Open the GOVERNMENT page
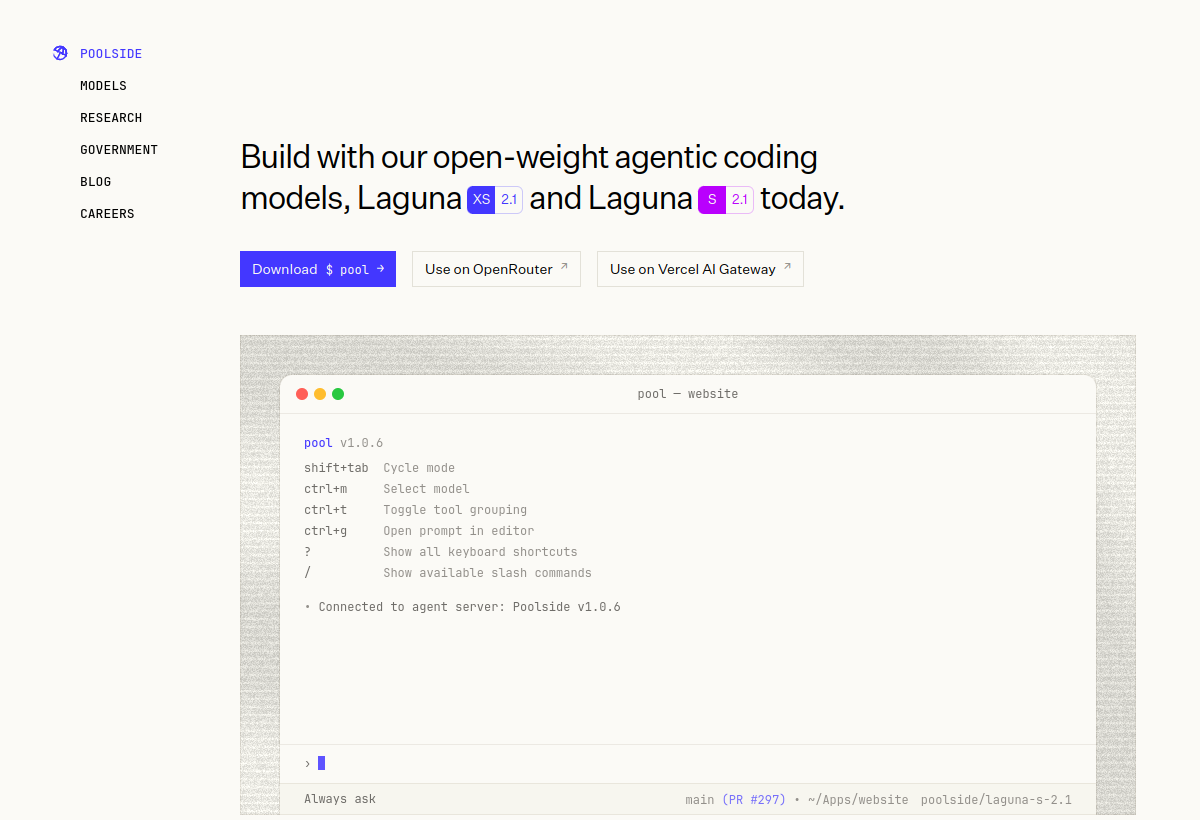Viewport: 1200px width, 820px height. pyautogui.click(x=119, y=150)
